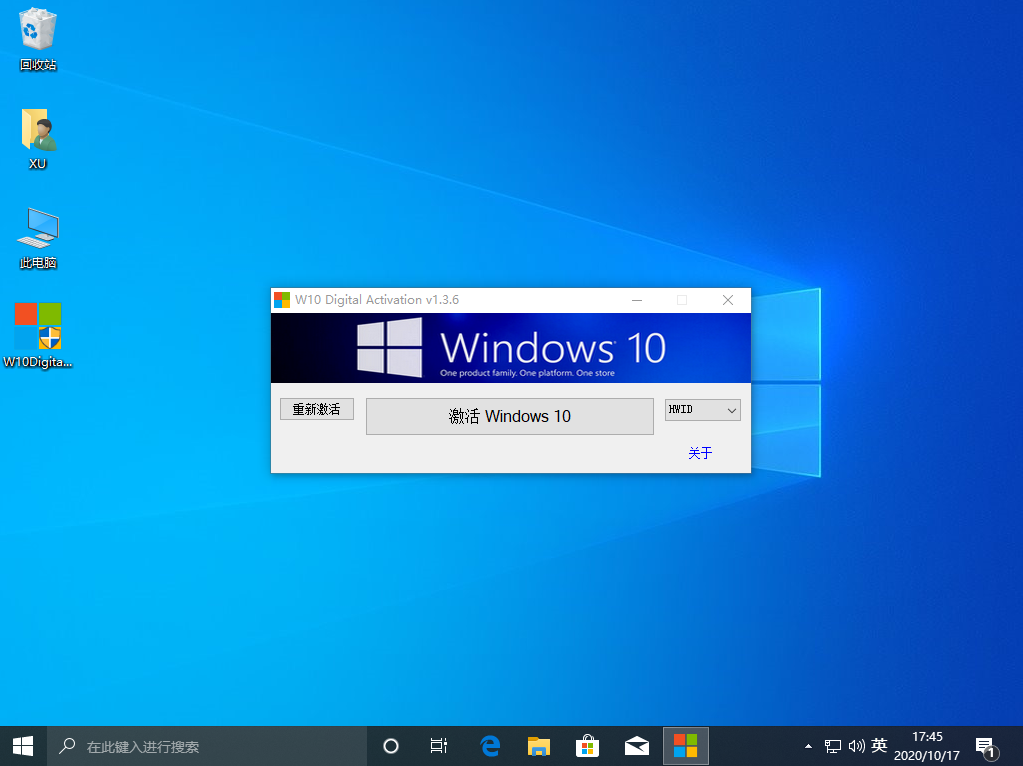Viewport: 1023px width, 766px height.
Task: Launch Microsoft Edge from the taskbar
Action: 489,745
